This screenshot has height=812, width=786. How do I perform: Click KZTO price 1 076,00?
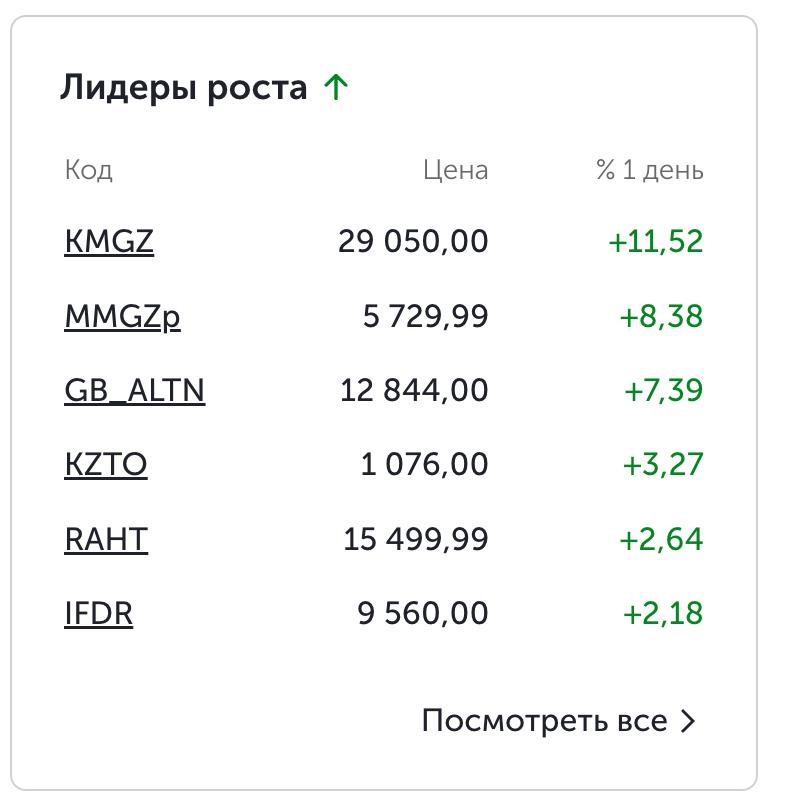tap(424, 465)
